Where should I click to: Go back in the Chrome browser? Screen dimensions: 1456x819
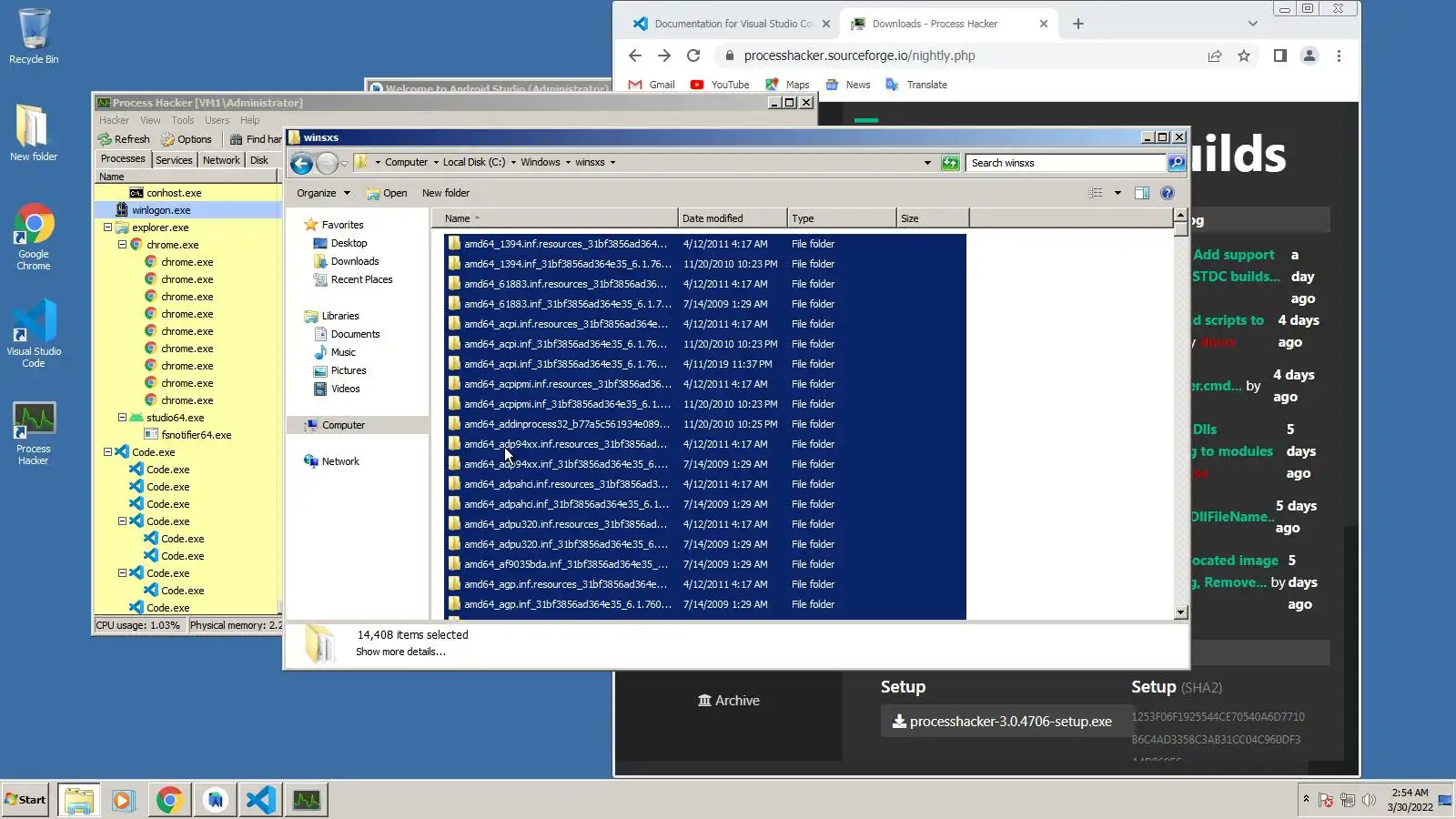(635, 56)
